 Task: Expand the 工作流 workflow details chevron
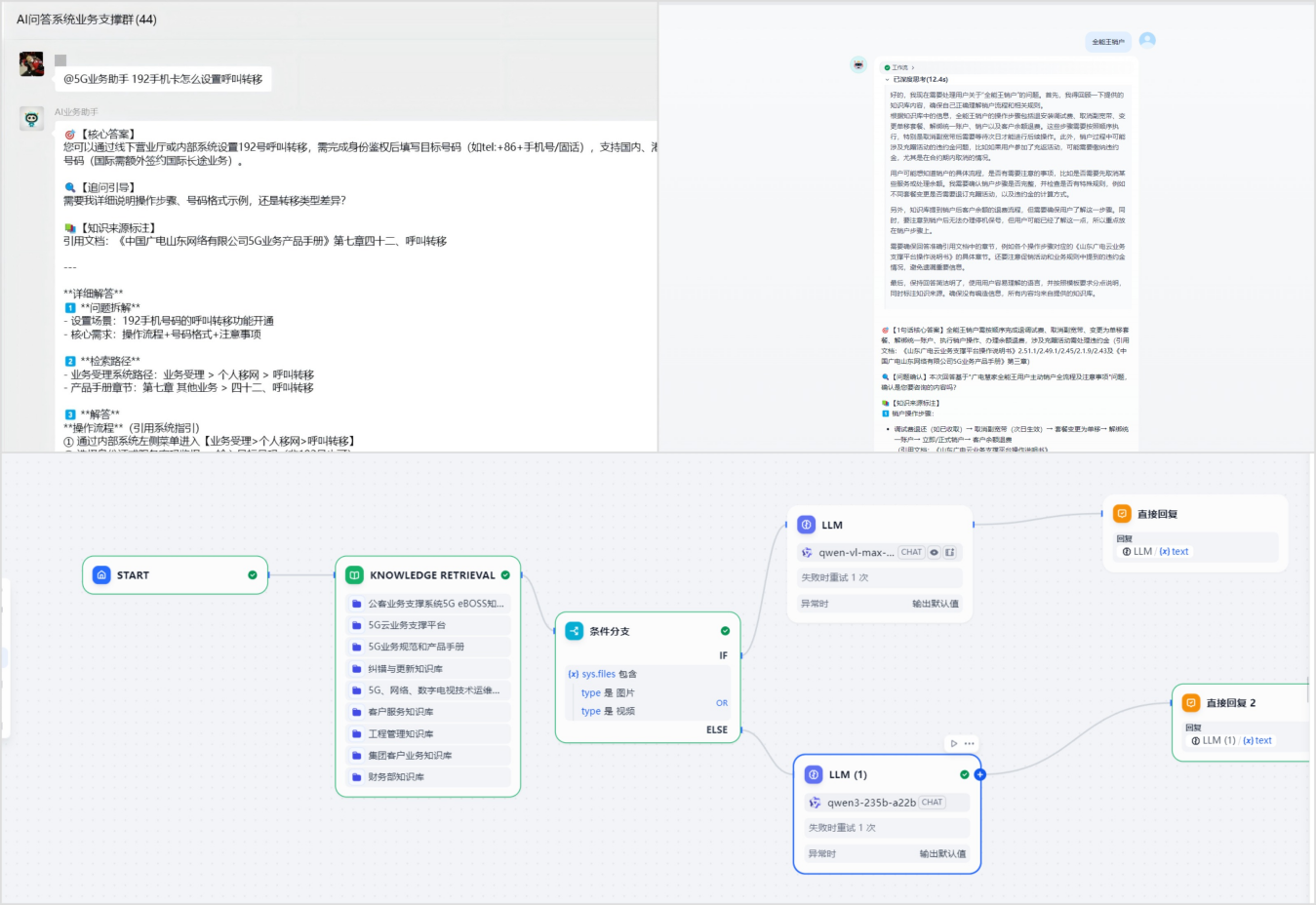pos(913,67)
